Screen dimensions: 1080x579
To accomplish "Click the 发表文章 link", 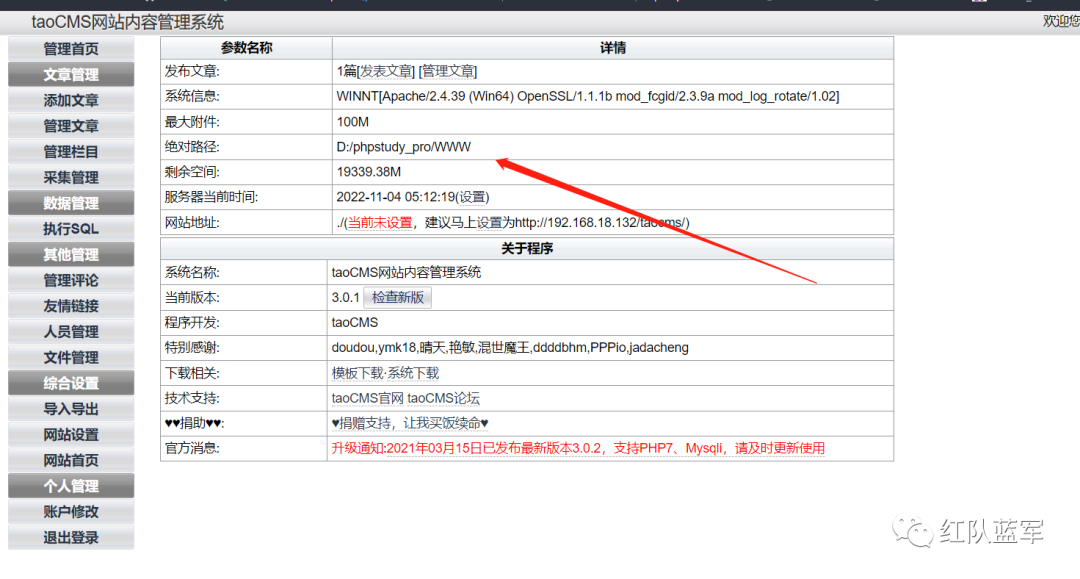I will click(x=386, y=71).
